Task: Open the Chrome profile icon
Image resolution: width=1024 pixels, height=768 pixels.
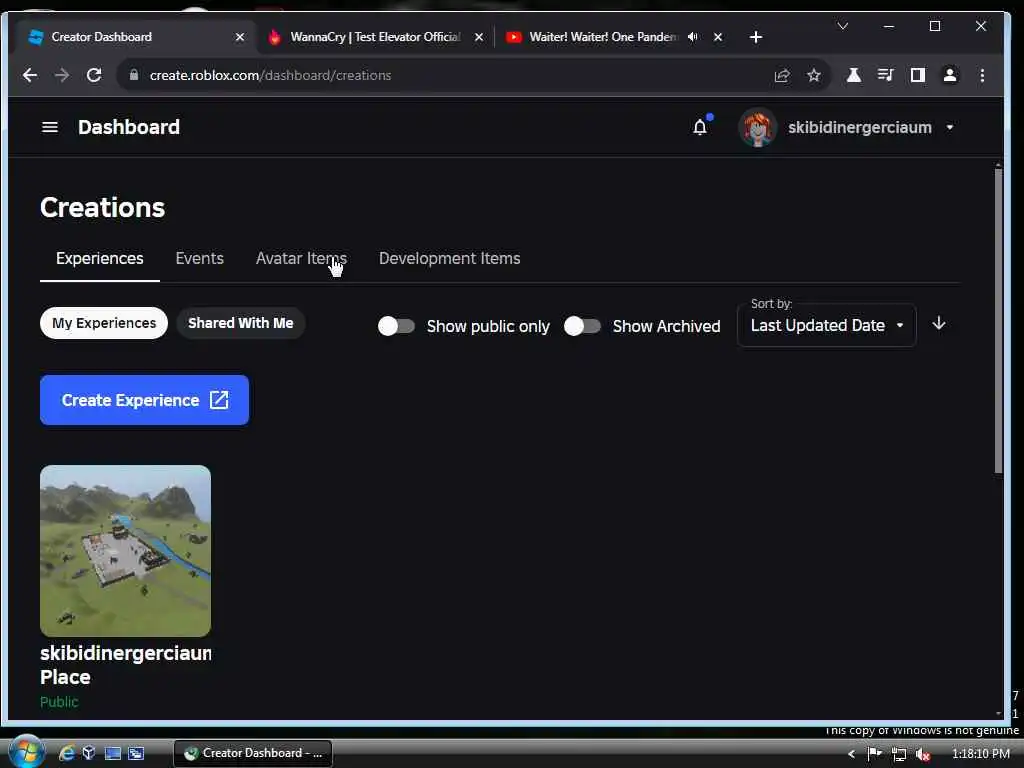Action: click(x=950, y=75)
